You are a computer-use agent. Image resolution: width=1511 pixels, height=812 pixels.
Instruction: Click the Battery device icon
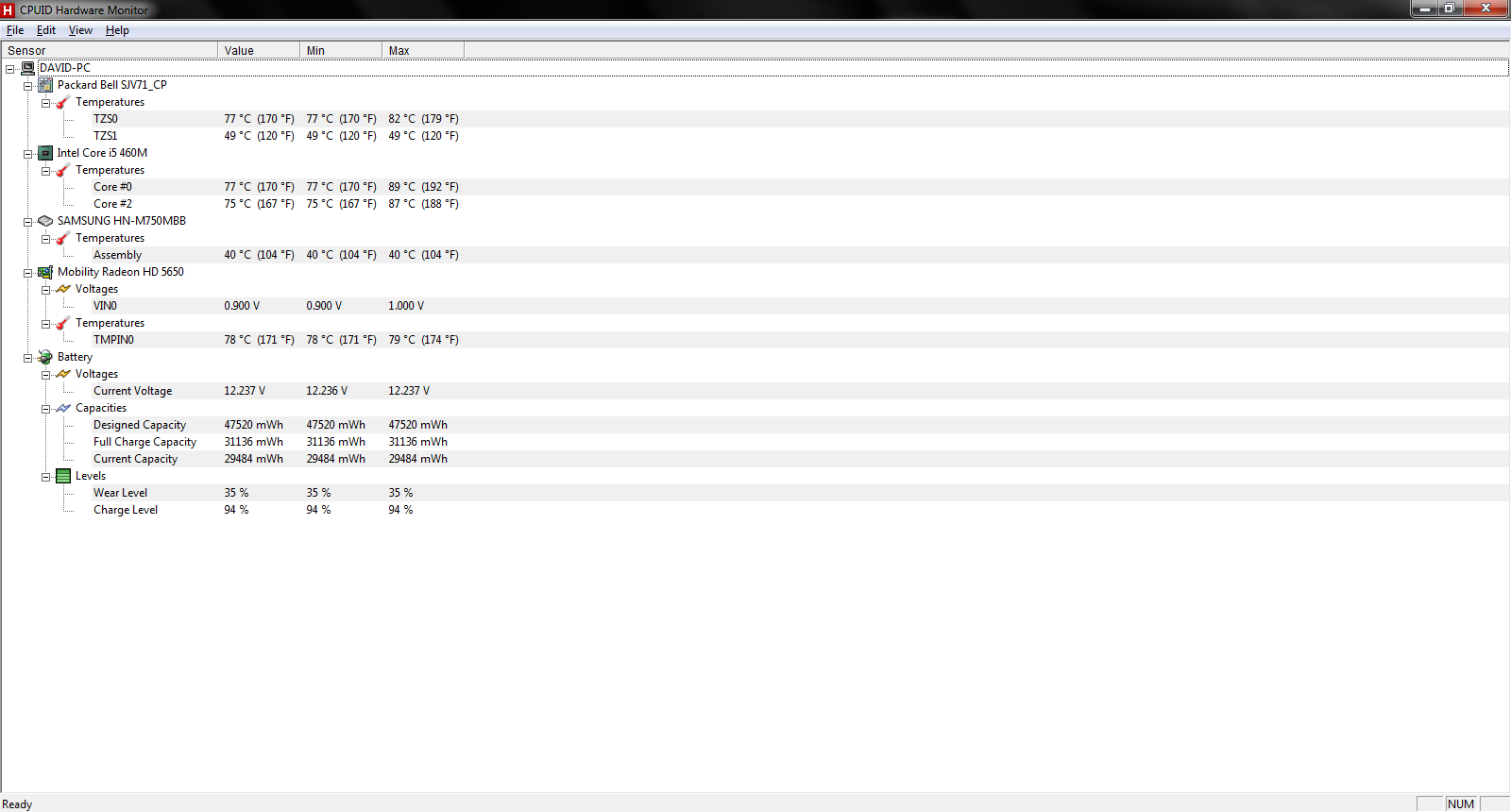pos(45,357)
